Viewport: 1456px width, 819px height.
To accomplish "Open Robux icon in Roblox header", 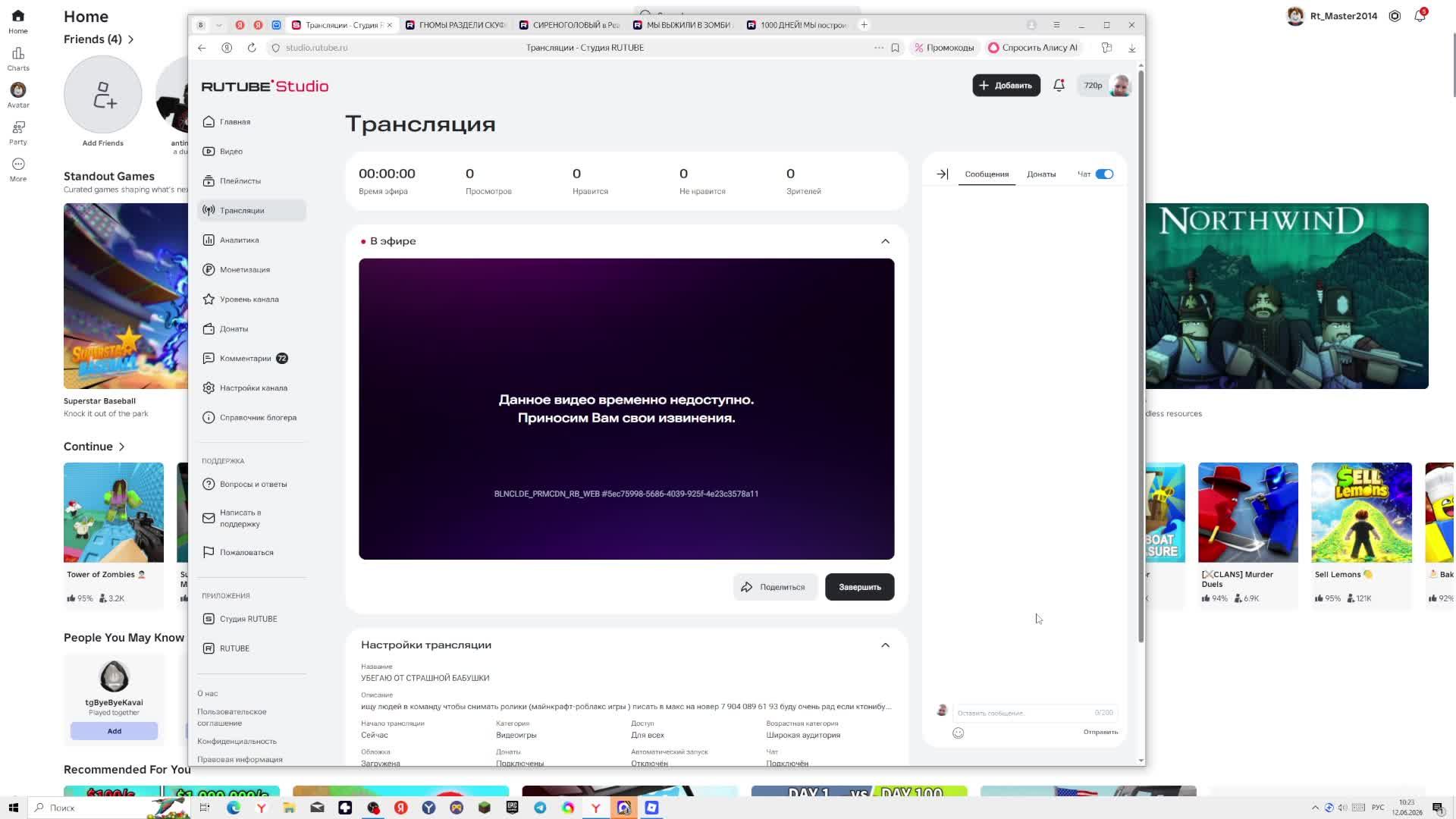I will 1395,16.
